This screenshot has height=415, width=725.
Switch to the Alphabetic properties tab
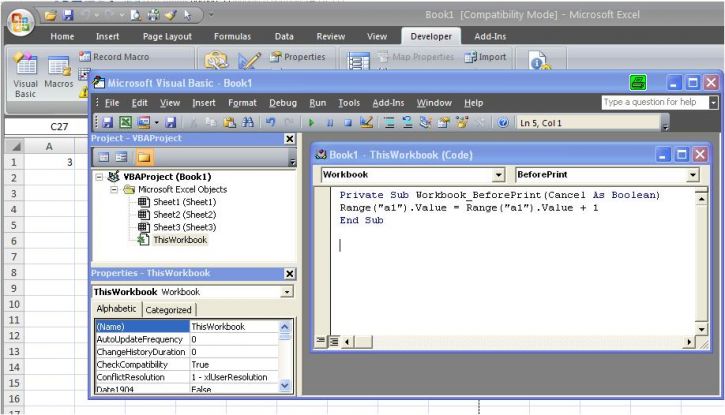[x=117, y=309]
